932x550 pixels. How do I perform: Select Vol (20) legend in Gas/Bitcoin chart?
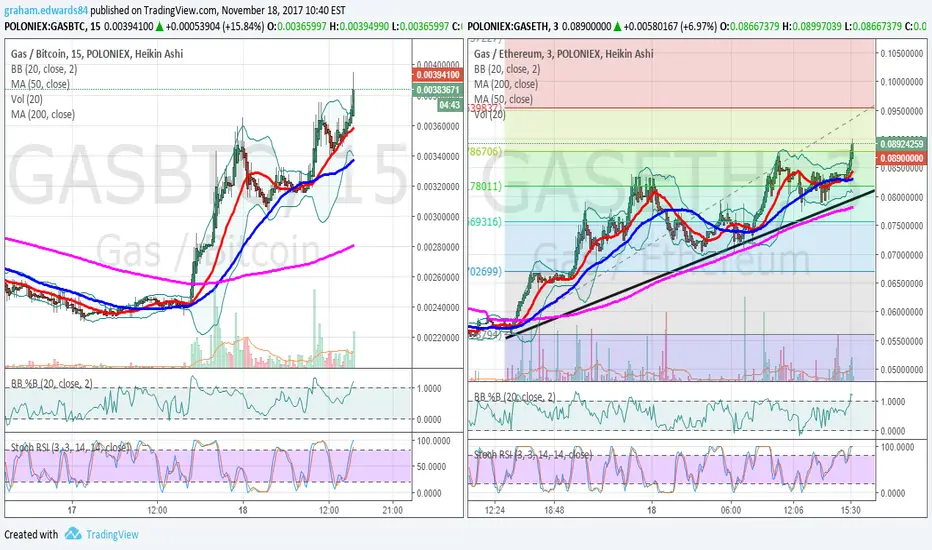pos(27,99)
